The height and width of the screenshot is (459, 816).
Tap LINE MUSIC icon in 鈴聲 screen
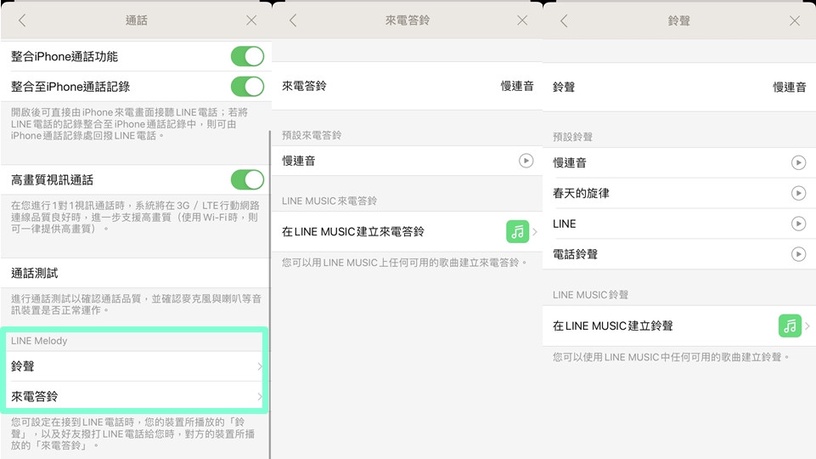point(790,326)
